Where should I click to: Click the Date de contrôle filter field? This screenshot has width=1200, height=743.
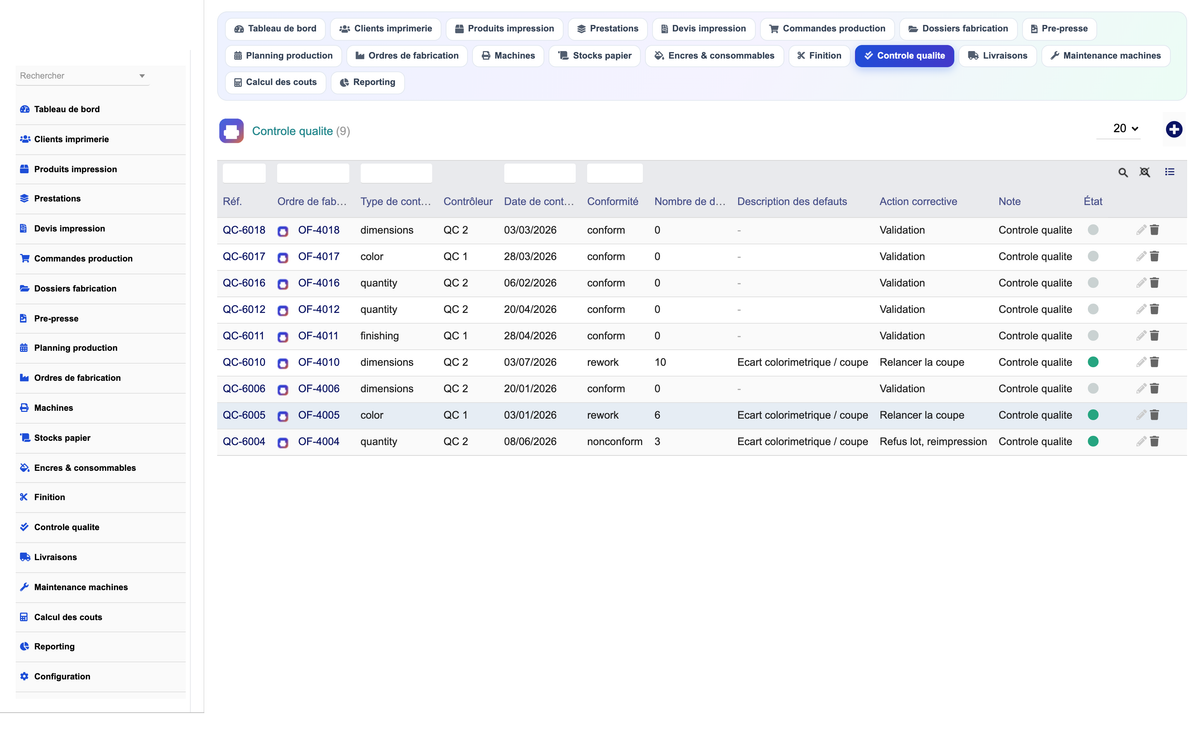[540, 173]
